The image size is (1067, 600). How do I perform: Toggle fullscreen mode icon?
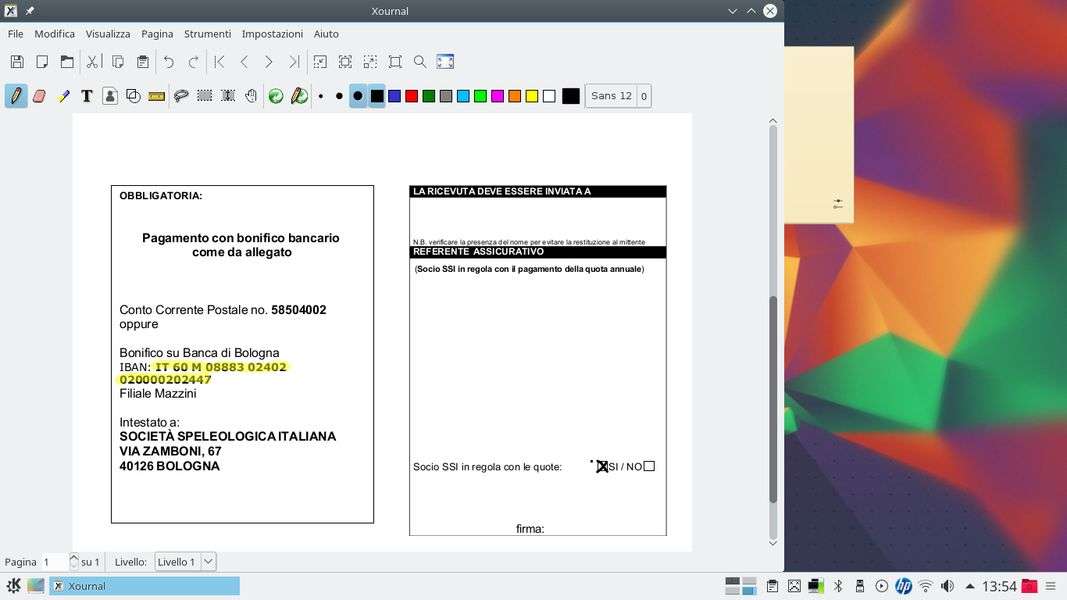[x=445, y=62]
